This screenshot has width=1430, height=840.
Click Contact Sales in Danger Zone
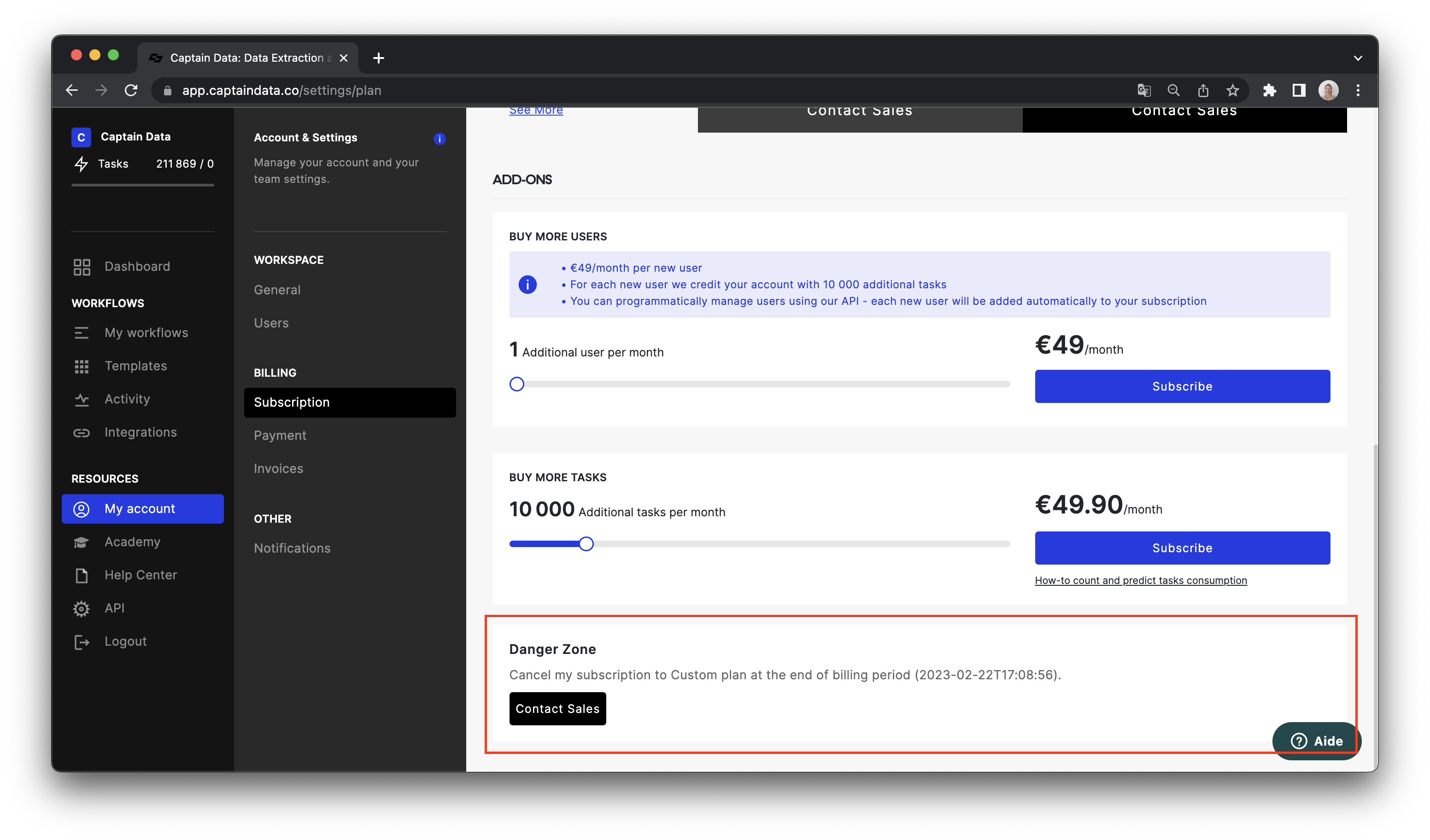[x=557, y=708]
